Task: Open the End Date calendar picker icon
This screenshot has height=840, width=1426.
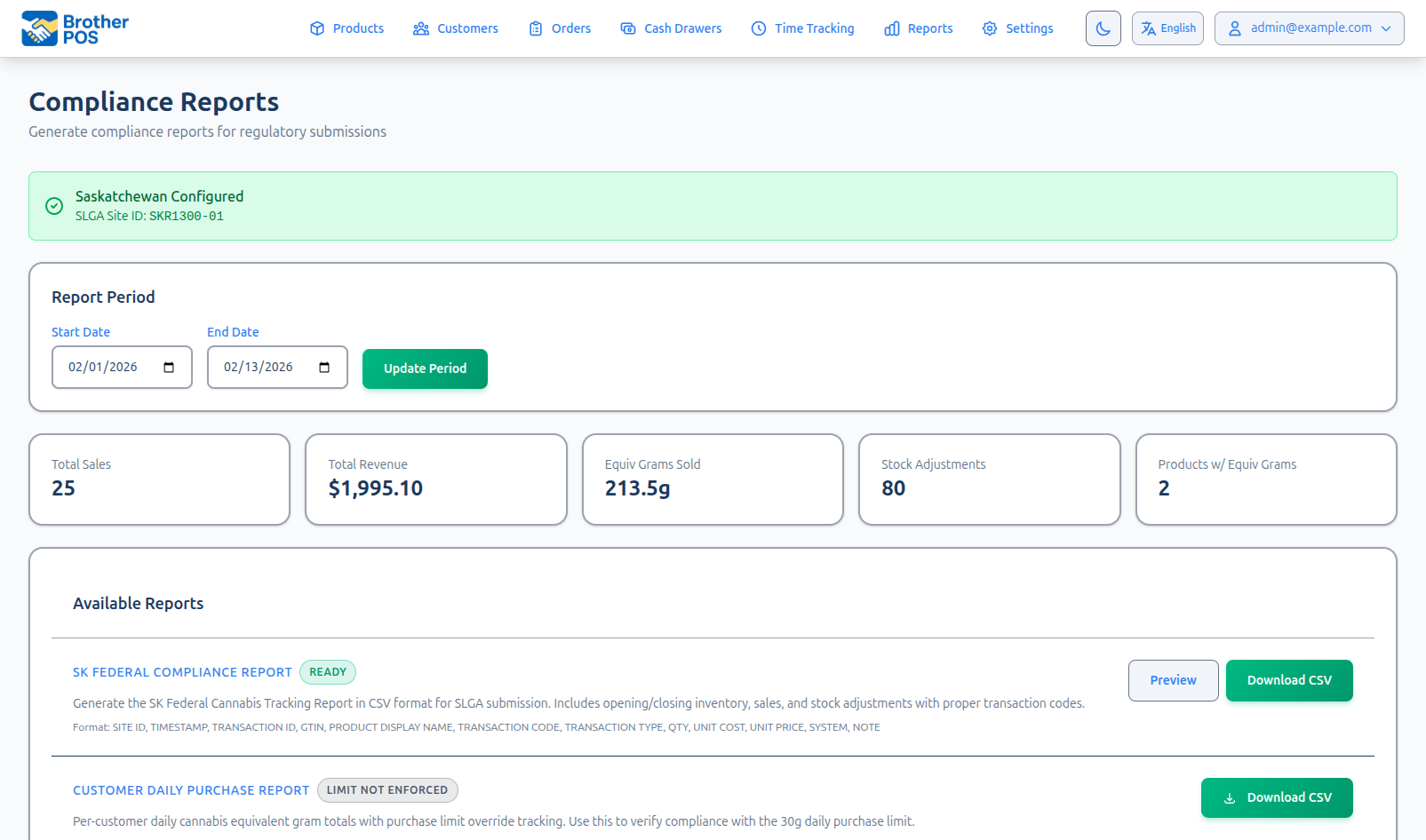Action: pyautogui.click(x=324, y=368)
